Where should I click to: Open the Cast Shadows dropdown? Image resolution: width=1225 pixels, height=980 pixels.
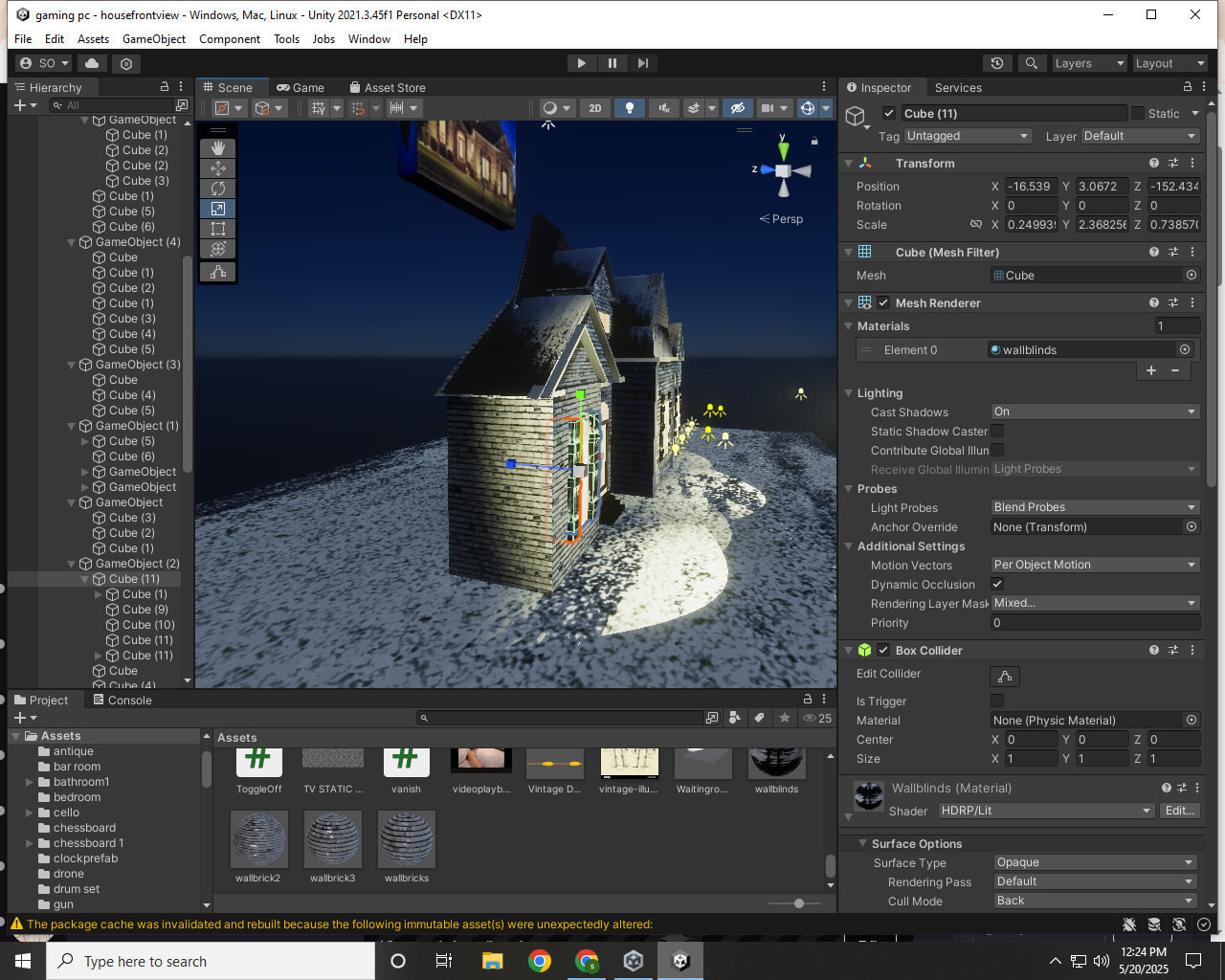click(x=1095, y=412)
